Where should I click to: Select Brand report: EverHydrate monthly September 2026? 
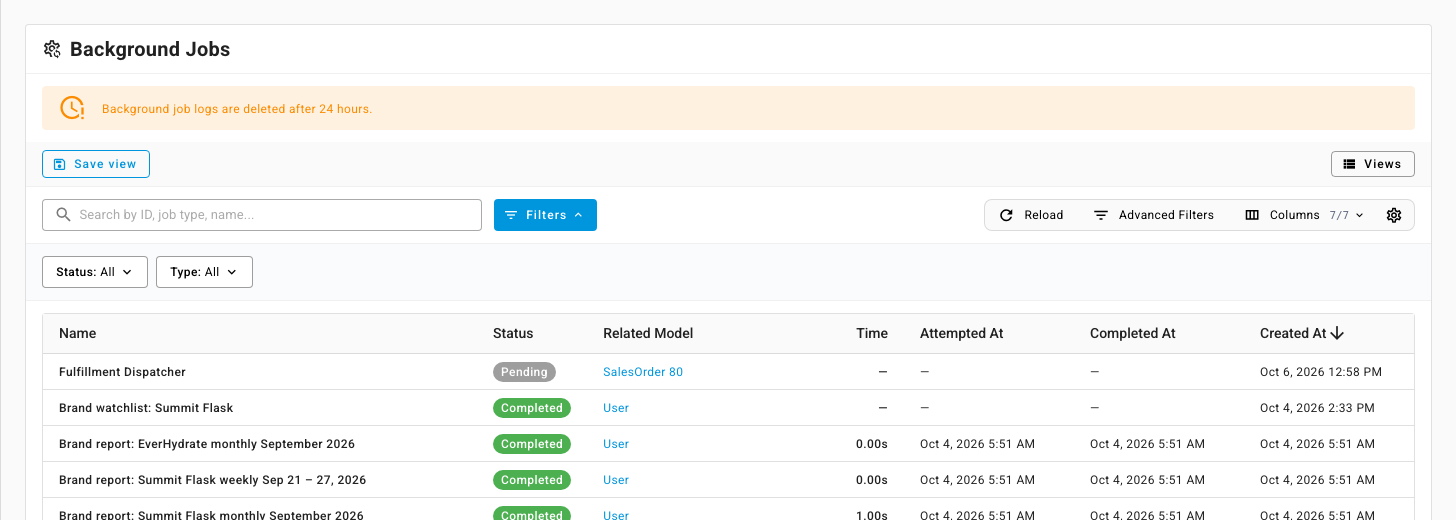pyautogui.click(x=207, y=444)
